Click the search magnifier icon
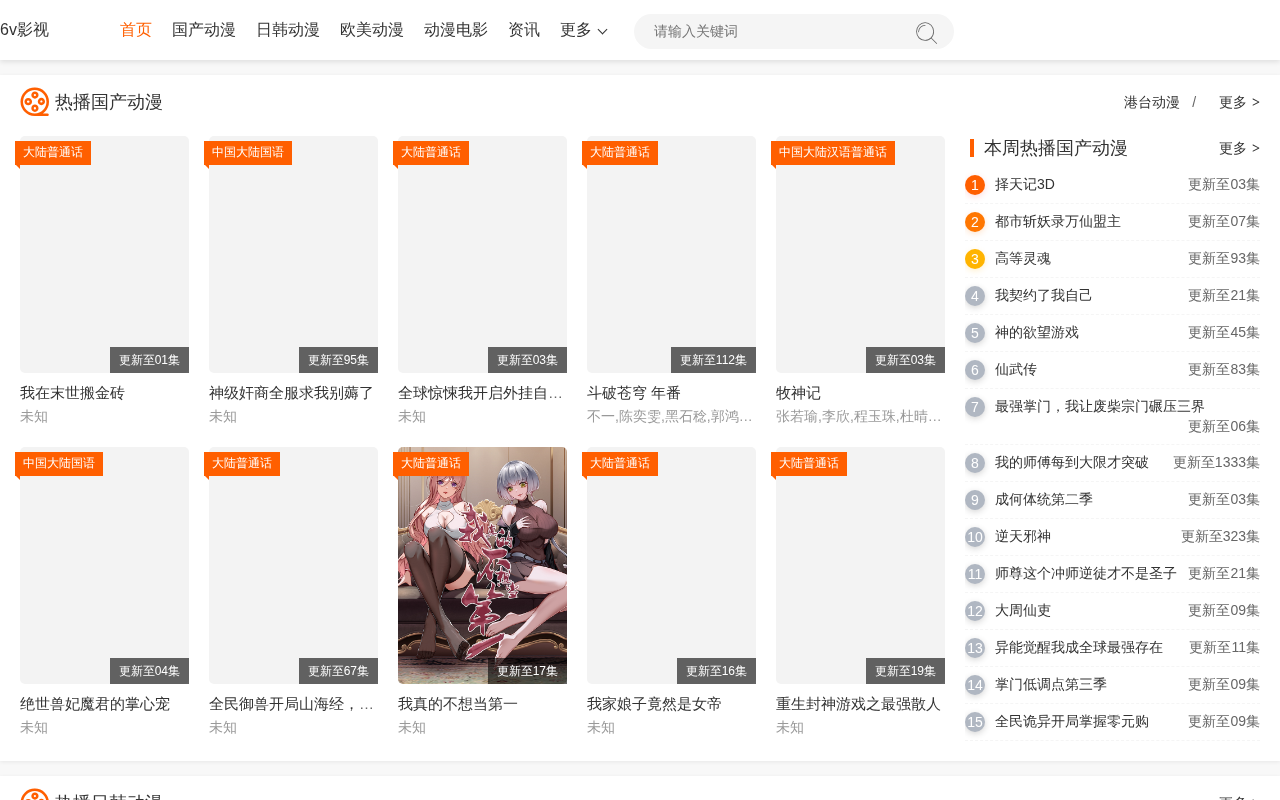Image resolution: width=1280 pixels, height=800 pixels. (926, 32)
